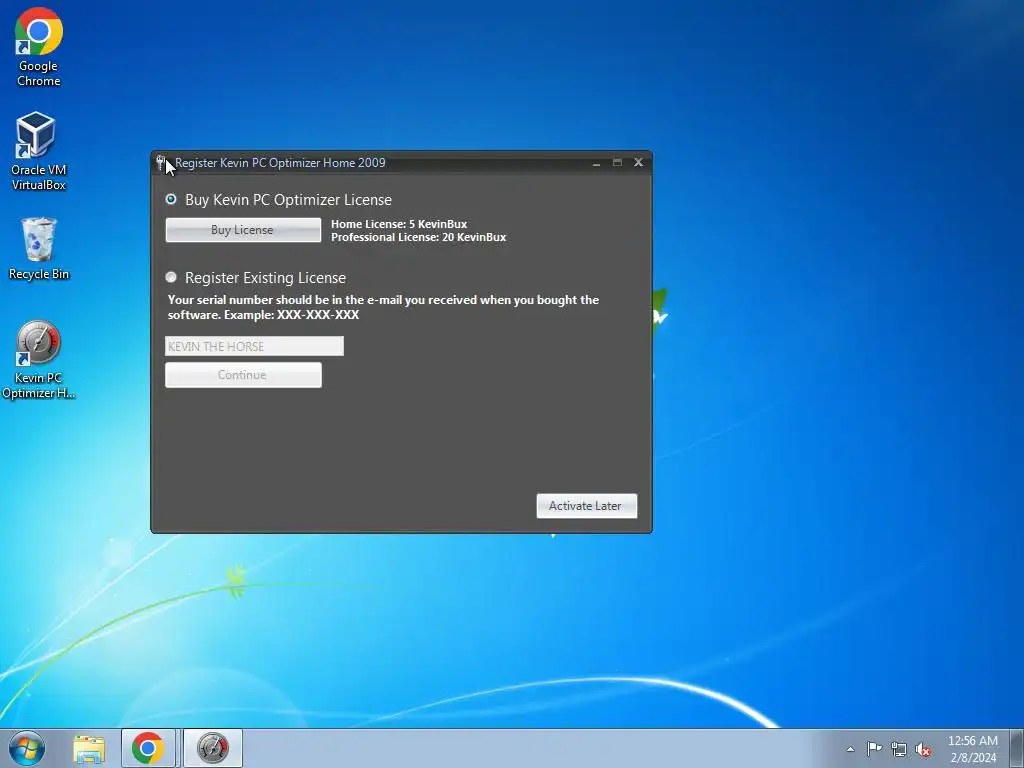Click the Show Desktop strip on taskbar
Screen dimensions: 1024x768
[x=1016, y=748]
